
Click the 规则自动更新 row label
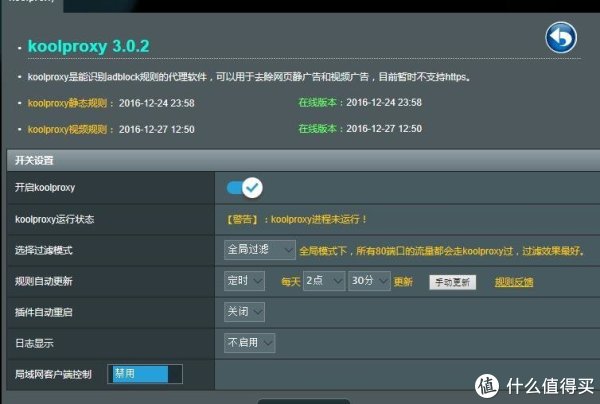[44, 282]
